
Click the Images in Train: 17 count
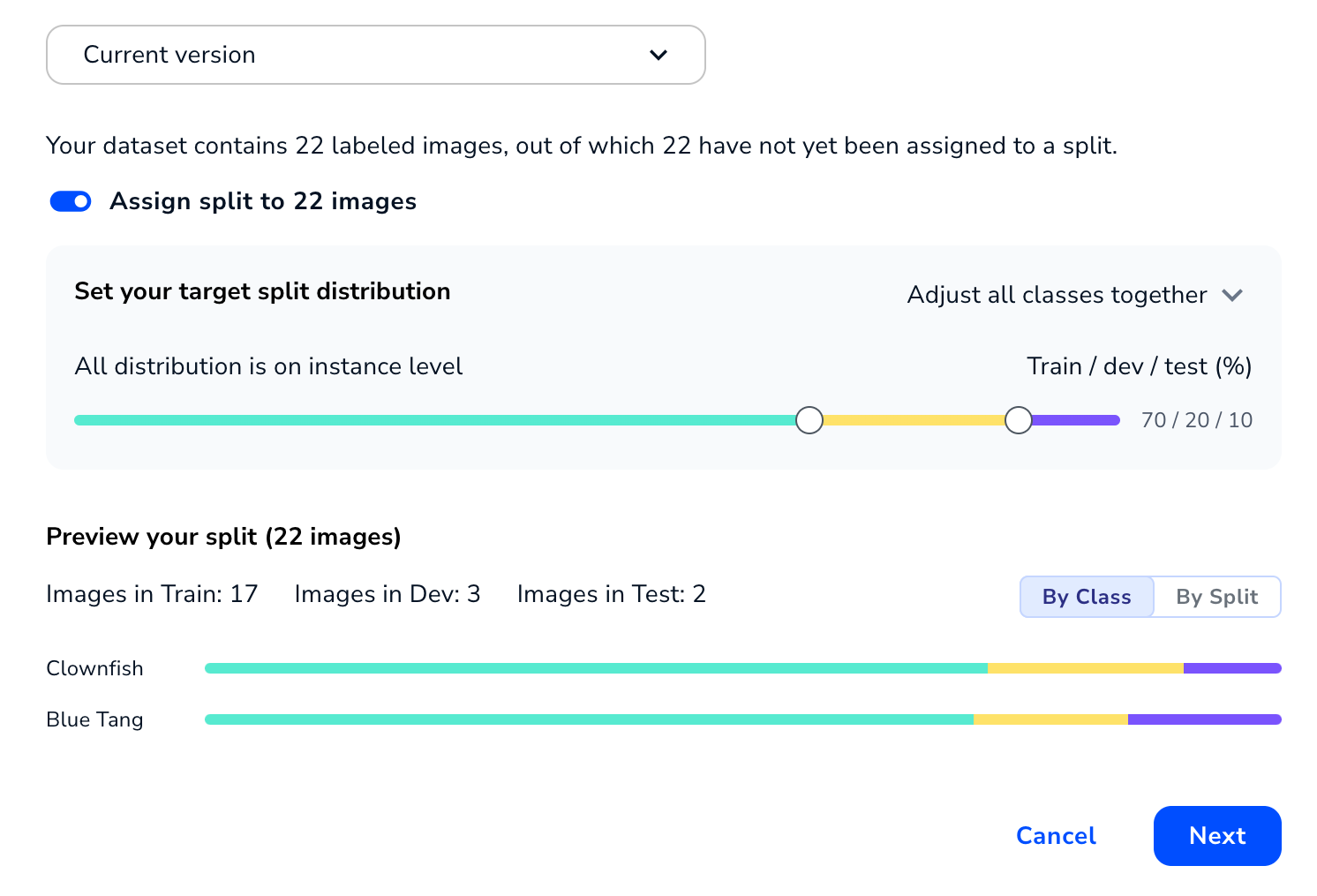152,594
